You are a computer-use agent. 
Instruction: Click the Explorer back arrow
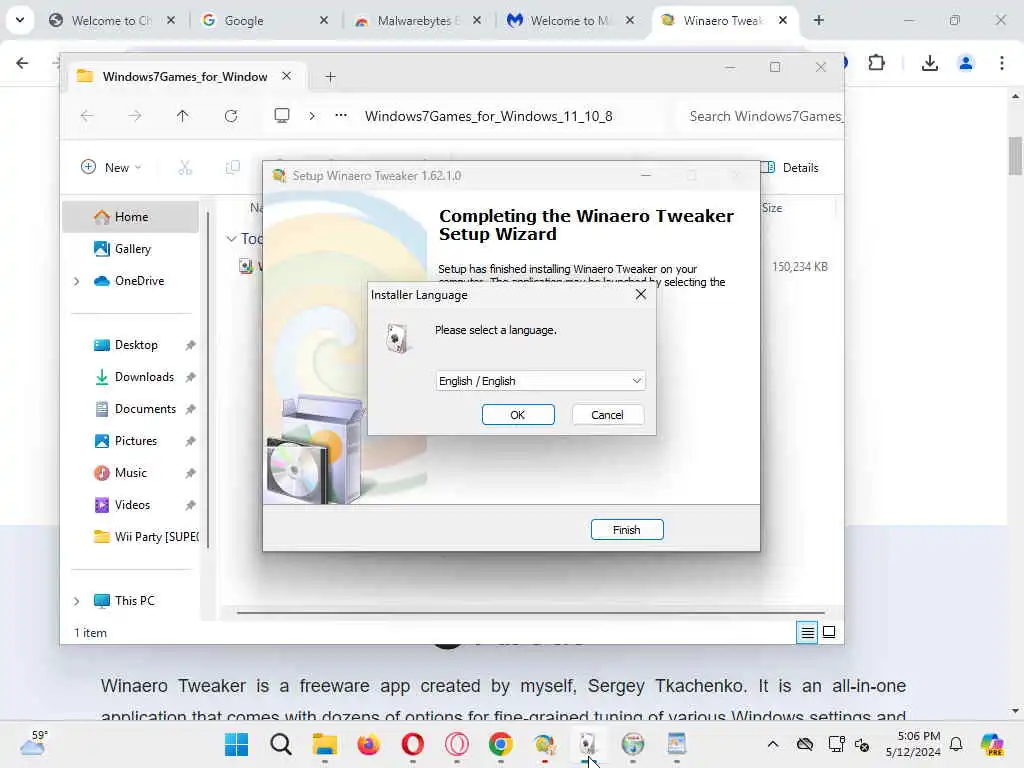pyautogui.click(x=87, y=116)
